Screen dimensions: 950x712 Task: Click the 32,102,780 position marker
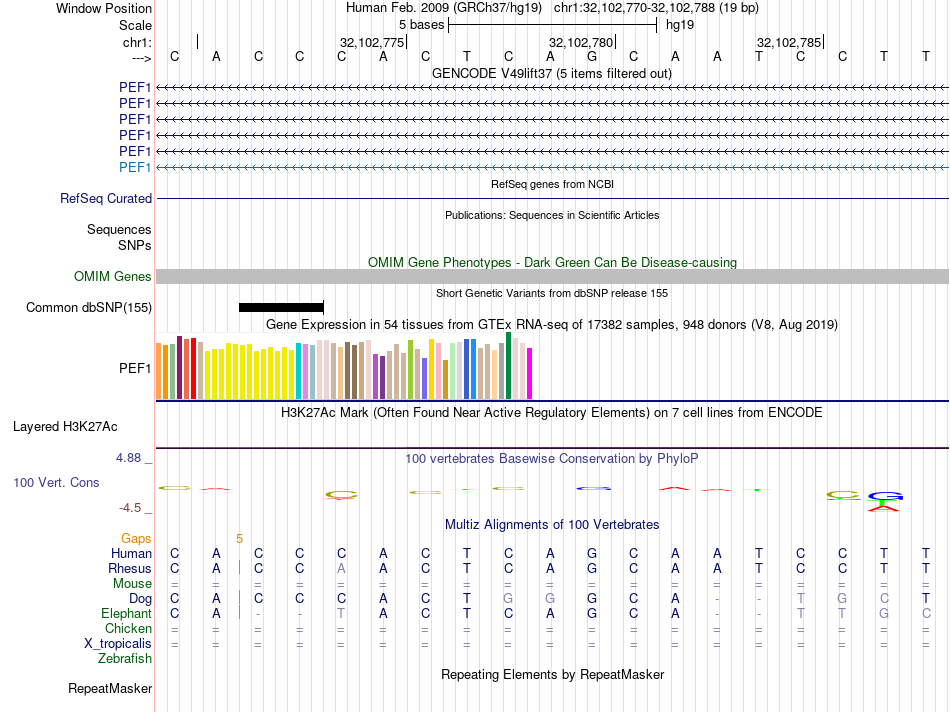pyautogui.click(x=581, y=42)
